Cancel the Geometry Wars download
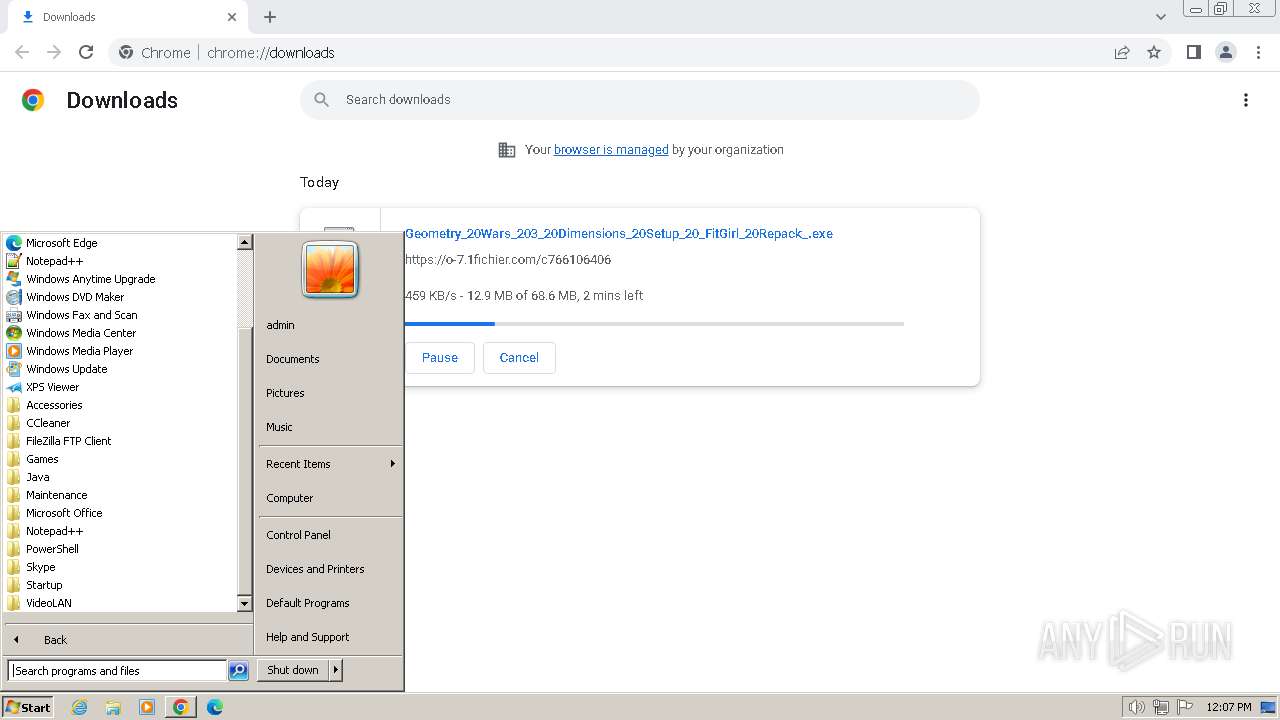 519,358
